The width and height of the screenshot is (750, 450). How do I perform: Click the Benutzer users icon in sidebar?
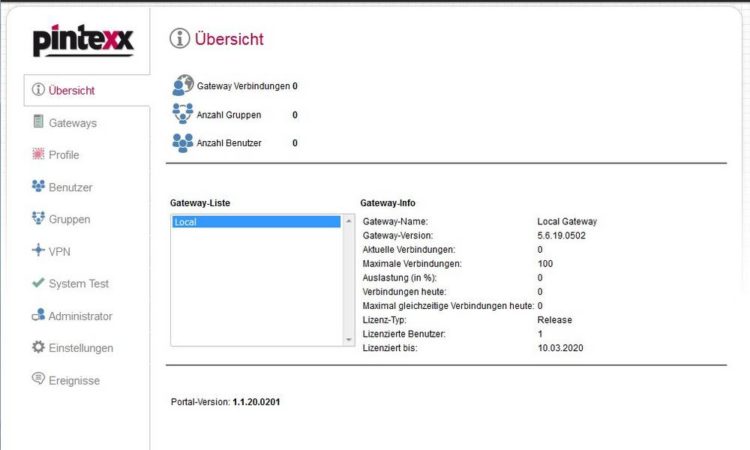click(x=38, y=186)
